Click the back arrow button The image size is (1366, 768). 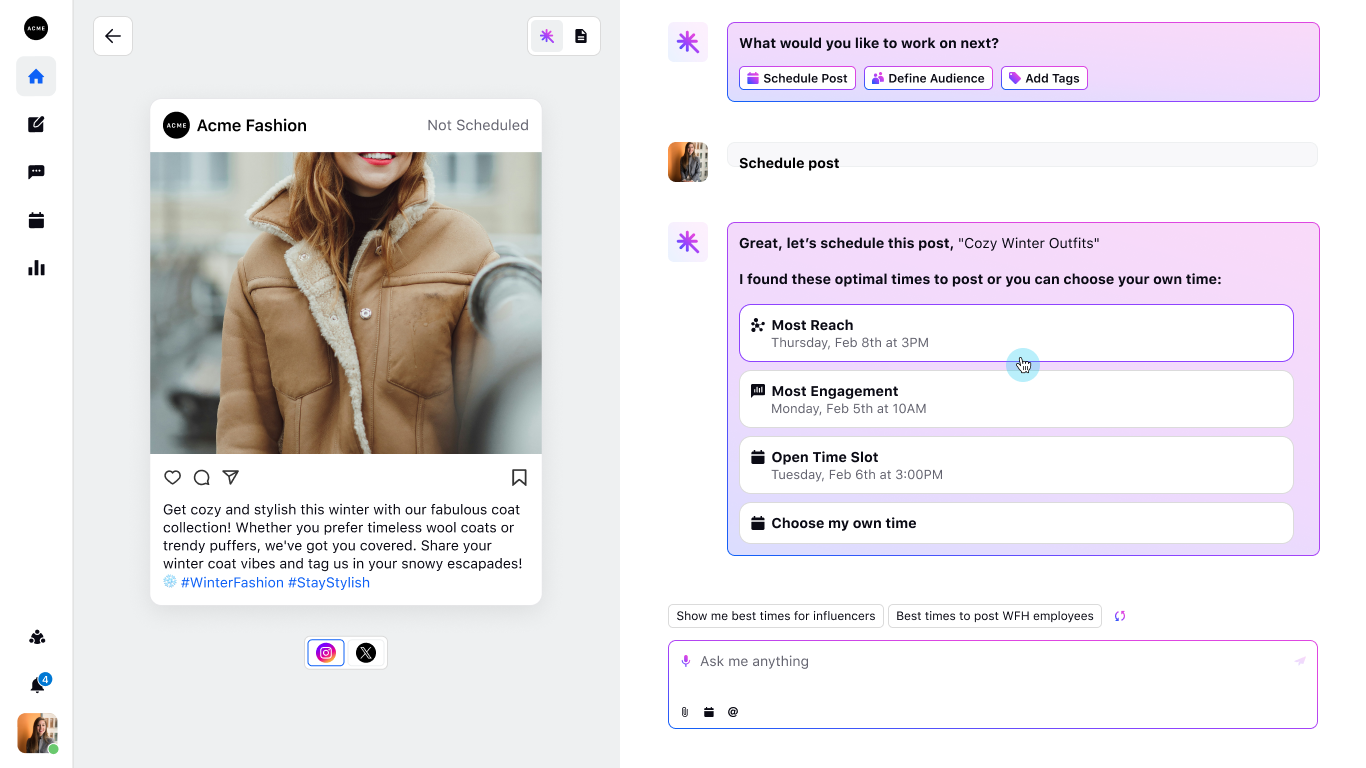tap(113, 36)
